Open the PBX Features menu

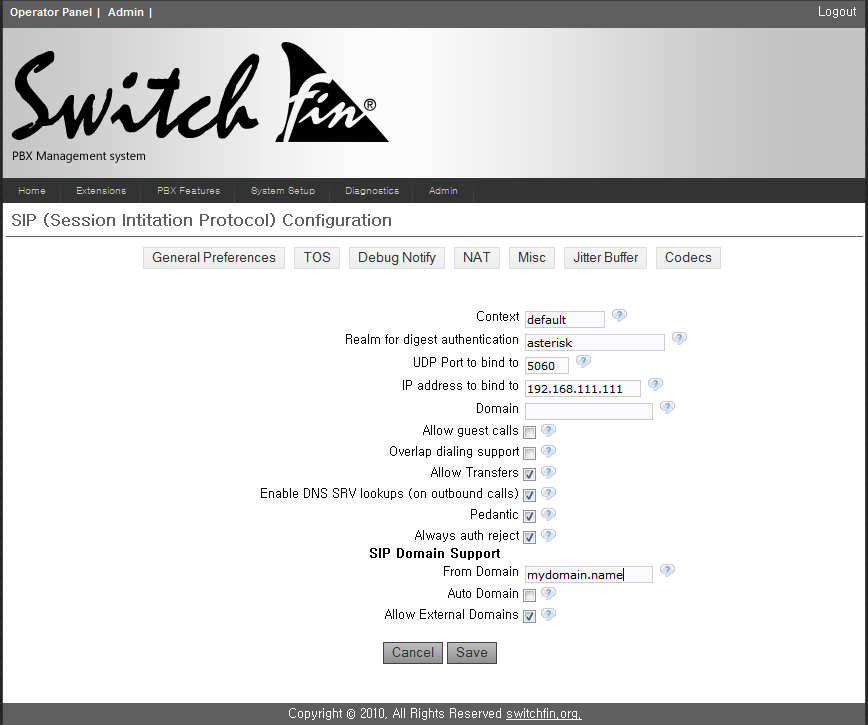click(189, 190)
